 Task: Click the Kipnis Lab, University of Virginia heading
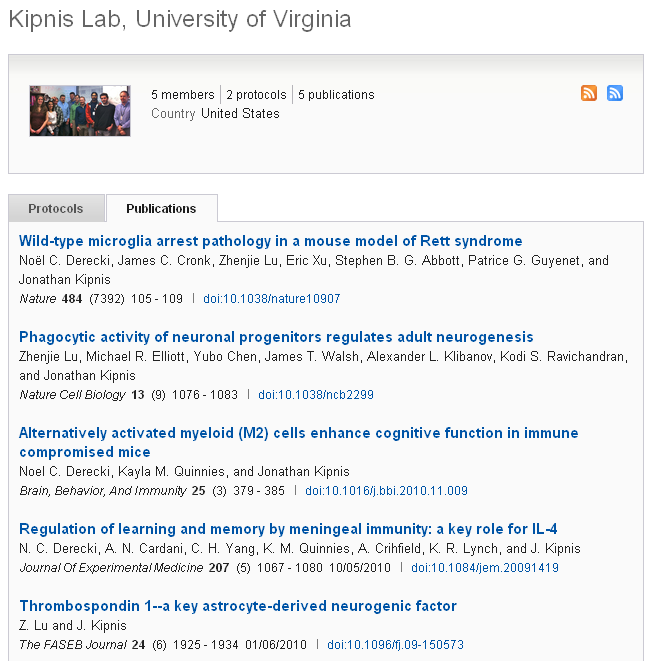(x=180, y=20)
